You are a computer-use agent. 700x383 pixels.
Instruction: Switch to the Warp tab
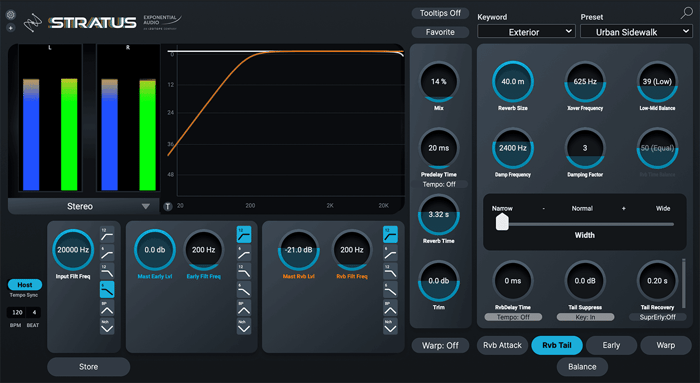[666, 346]
